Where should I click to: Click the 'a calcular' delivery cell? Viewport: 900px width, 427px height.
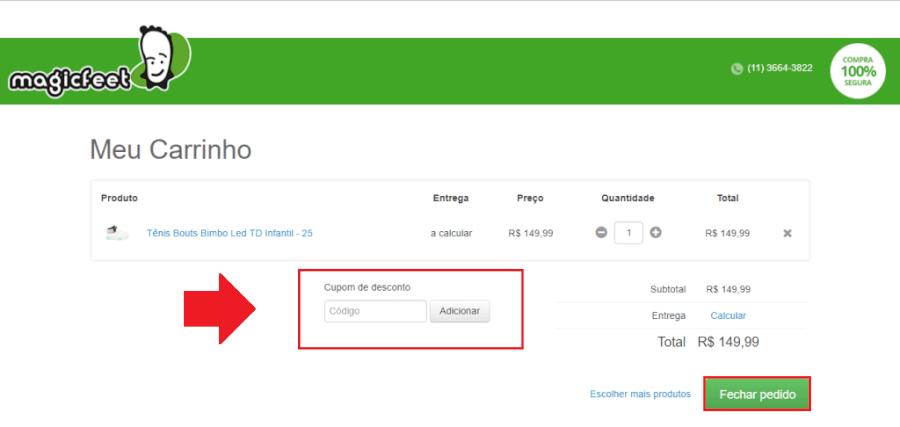pyautogui.click(x=452, y=234)
